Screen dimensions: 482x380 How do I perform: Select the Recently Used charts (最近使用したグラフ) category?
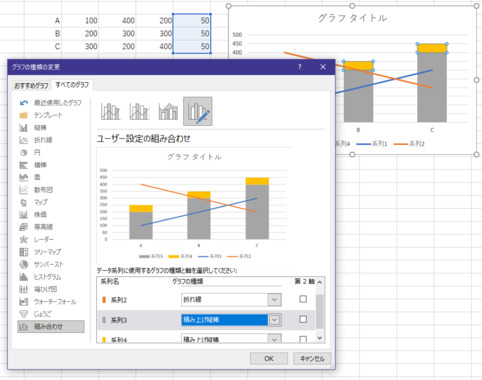tap(50, 103)
